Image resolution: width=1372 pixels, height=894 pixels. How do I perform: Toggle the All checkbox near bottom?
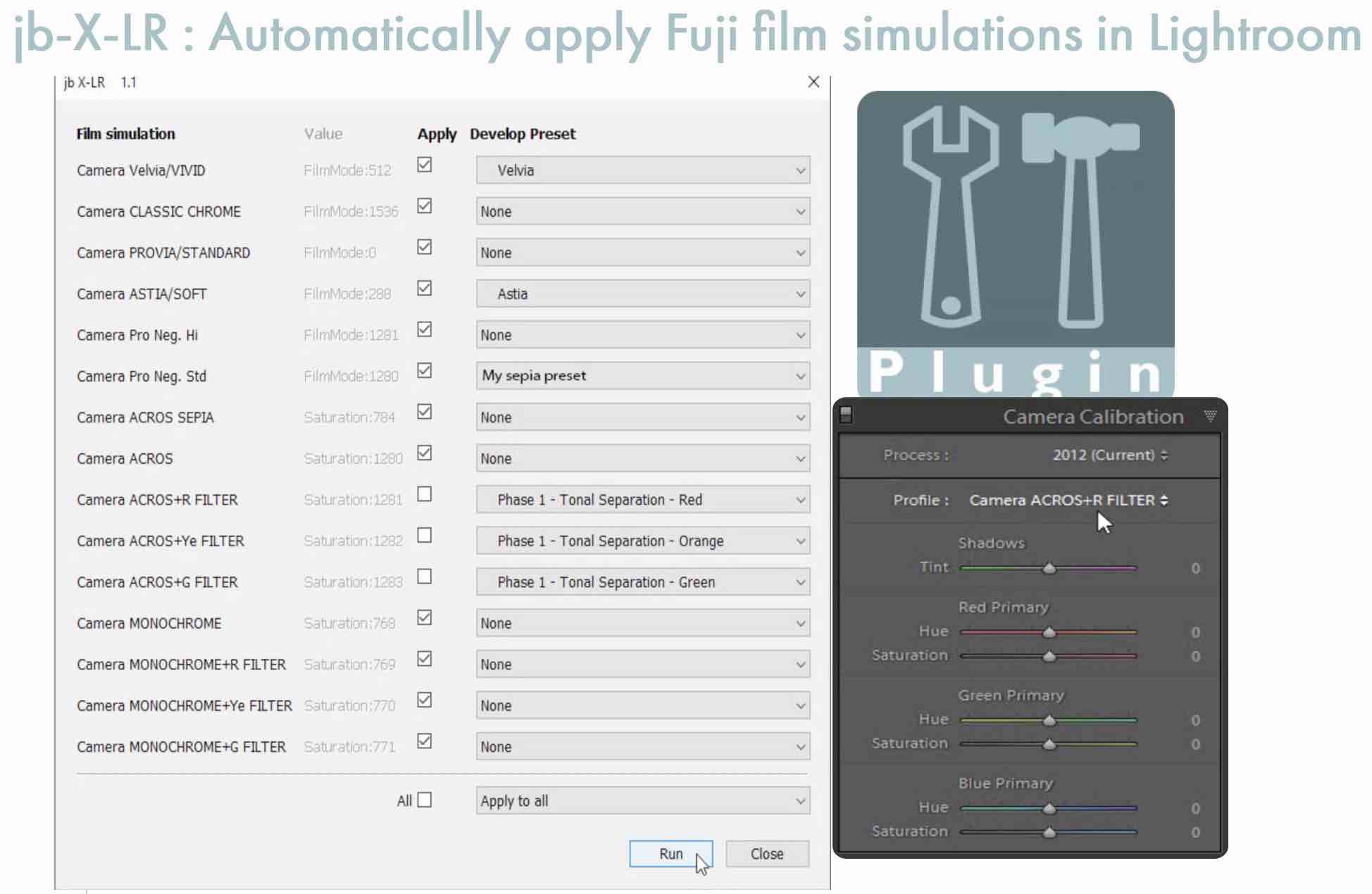(423, 800)
